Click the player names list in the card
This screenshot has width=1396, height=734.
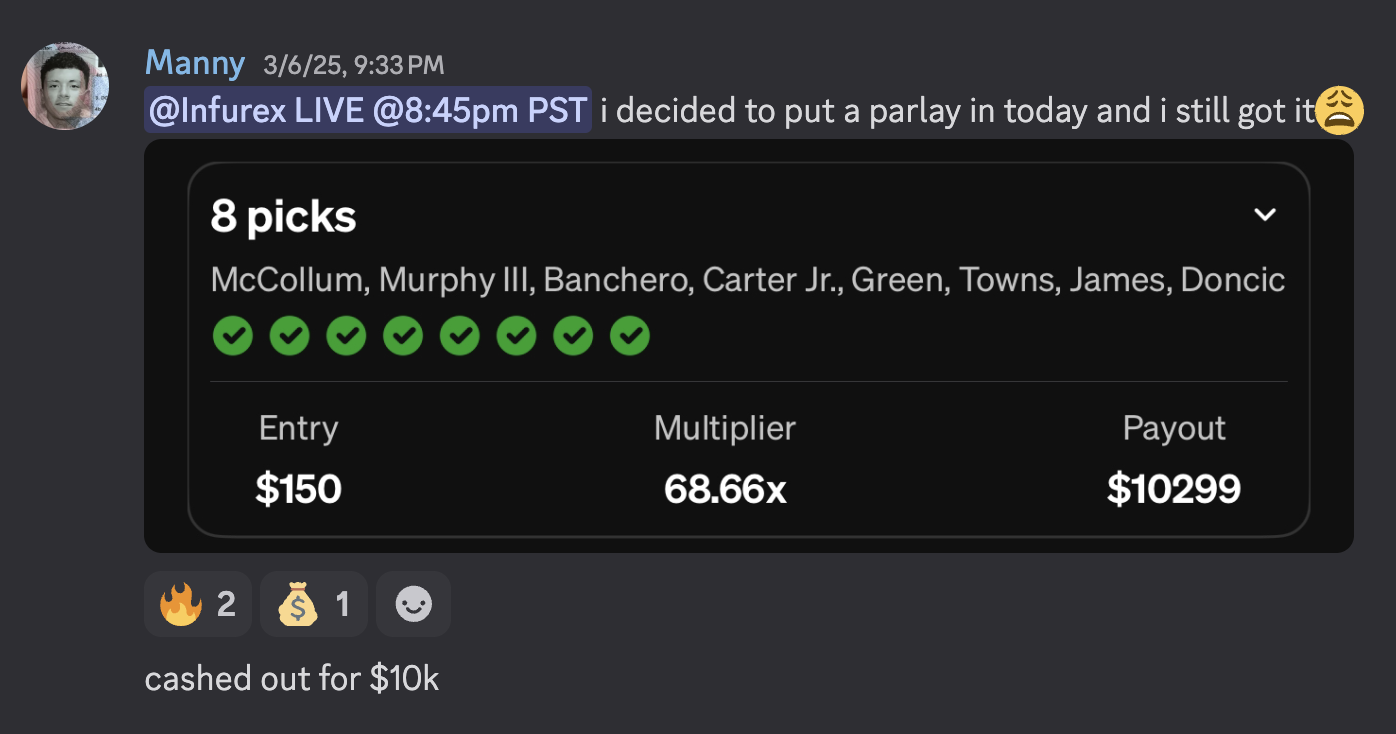pos(747,280)
